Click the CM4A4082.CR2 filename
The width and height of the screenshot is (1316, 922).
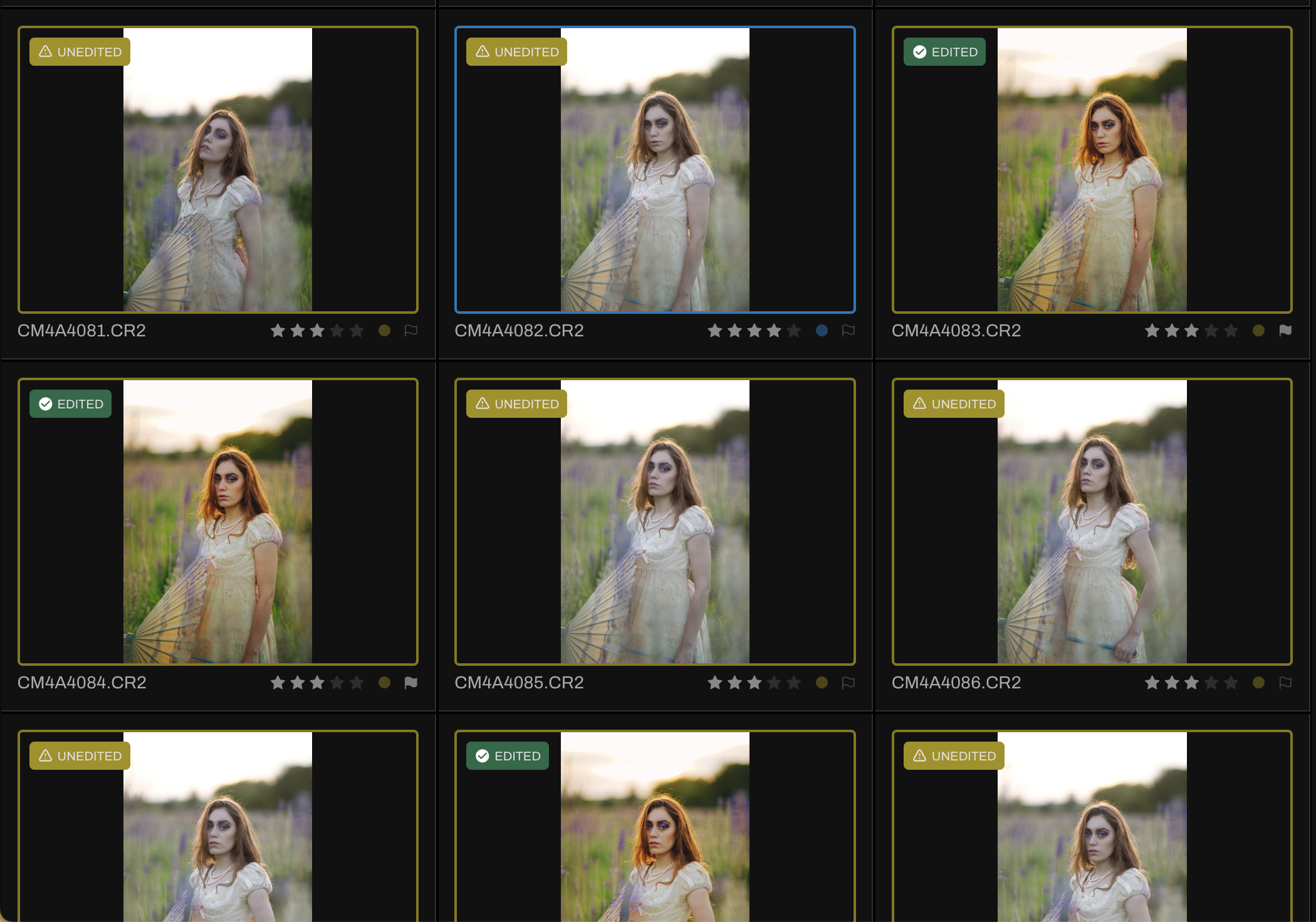pyautogui.click(x=519, y=331)
